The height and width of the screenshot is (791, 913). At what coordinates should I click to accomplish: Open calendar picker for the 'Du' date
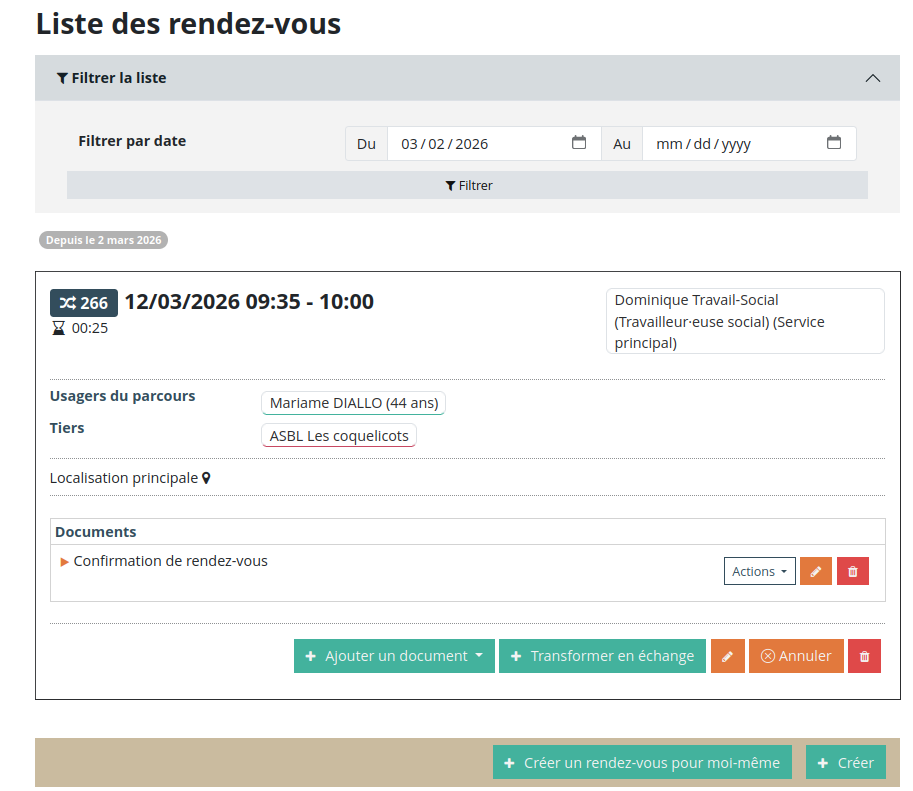579,143
